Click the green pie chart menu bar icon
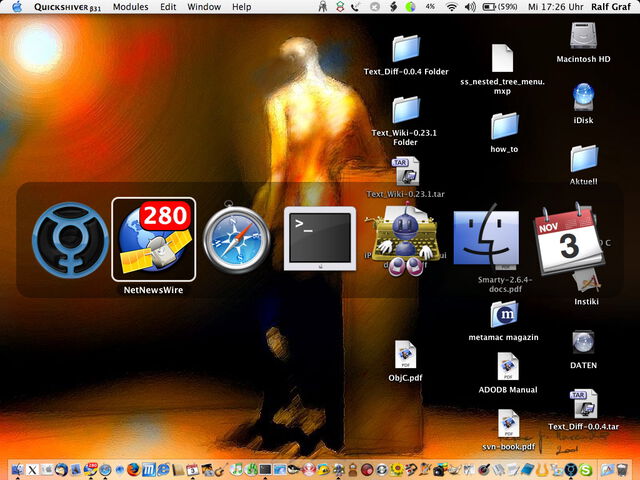Screen dimensions: 640x480 click(x=410, y=7)
